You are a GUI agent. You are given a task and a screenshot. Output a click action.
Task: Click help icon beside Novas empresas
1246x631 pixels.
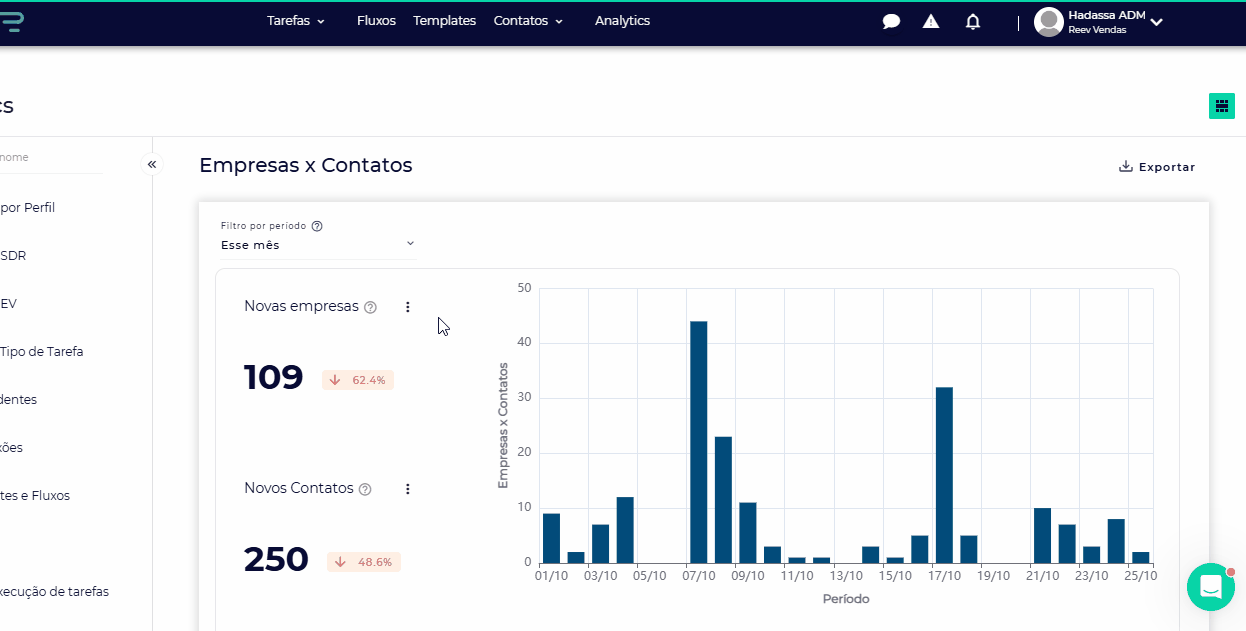click(x=371, y=308)
